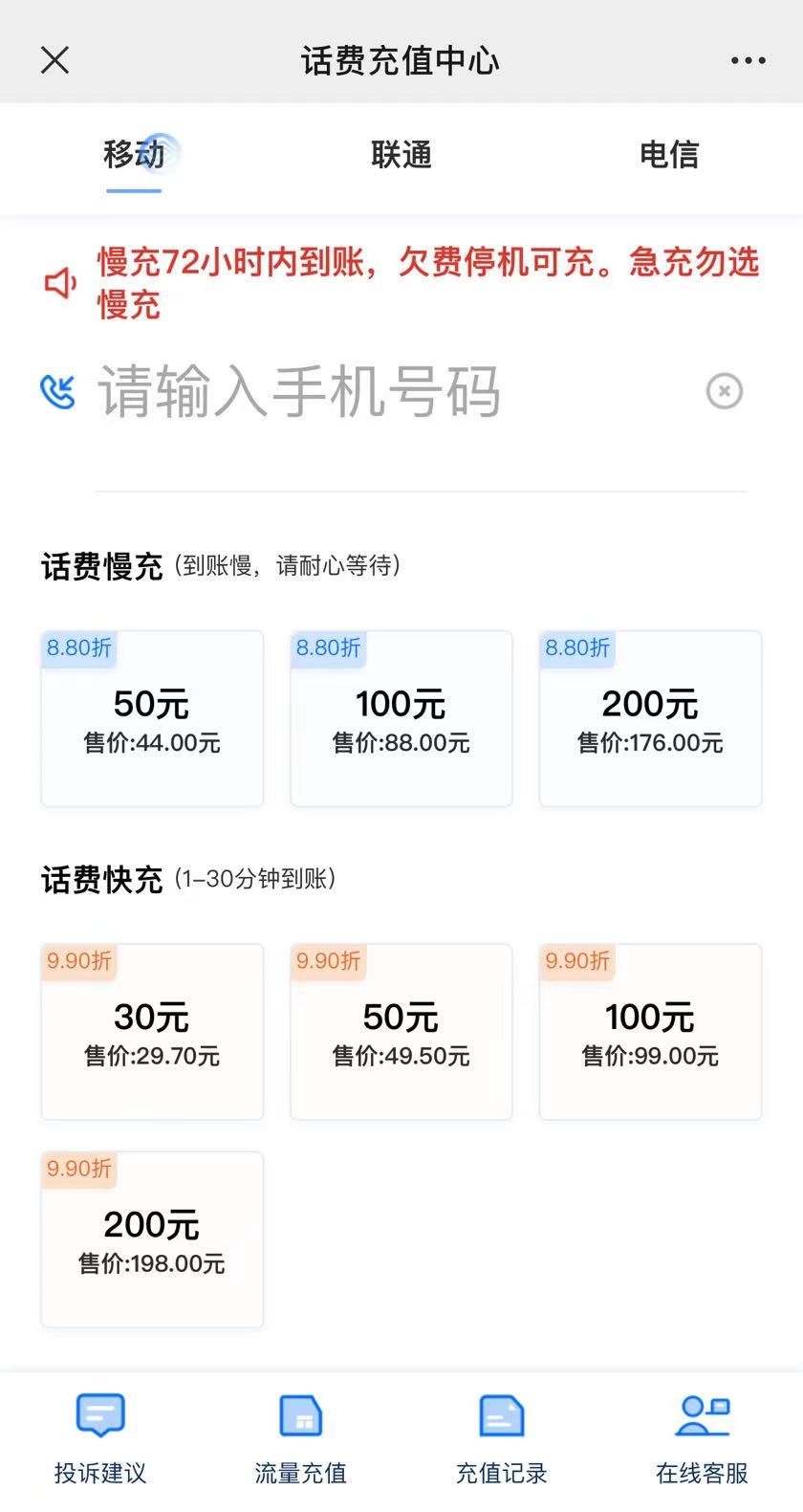Select fast recharge 30元 for 29.70元
The width and height of the screenshot is (803, 1512).
tap(152, 1031)
